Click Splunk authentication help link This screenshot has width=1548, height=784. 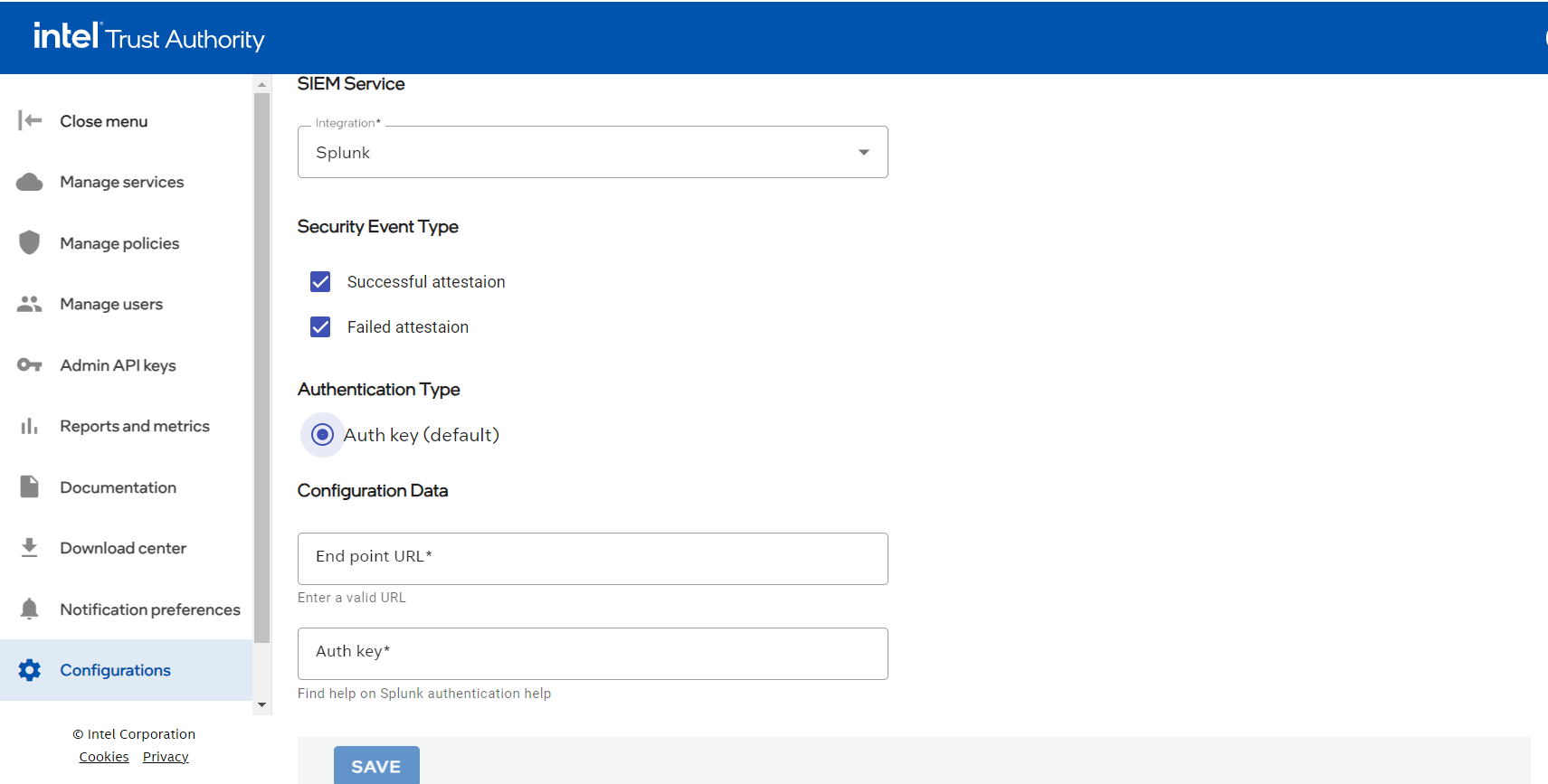pyautogui.click(x=424, y=694)
